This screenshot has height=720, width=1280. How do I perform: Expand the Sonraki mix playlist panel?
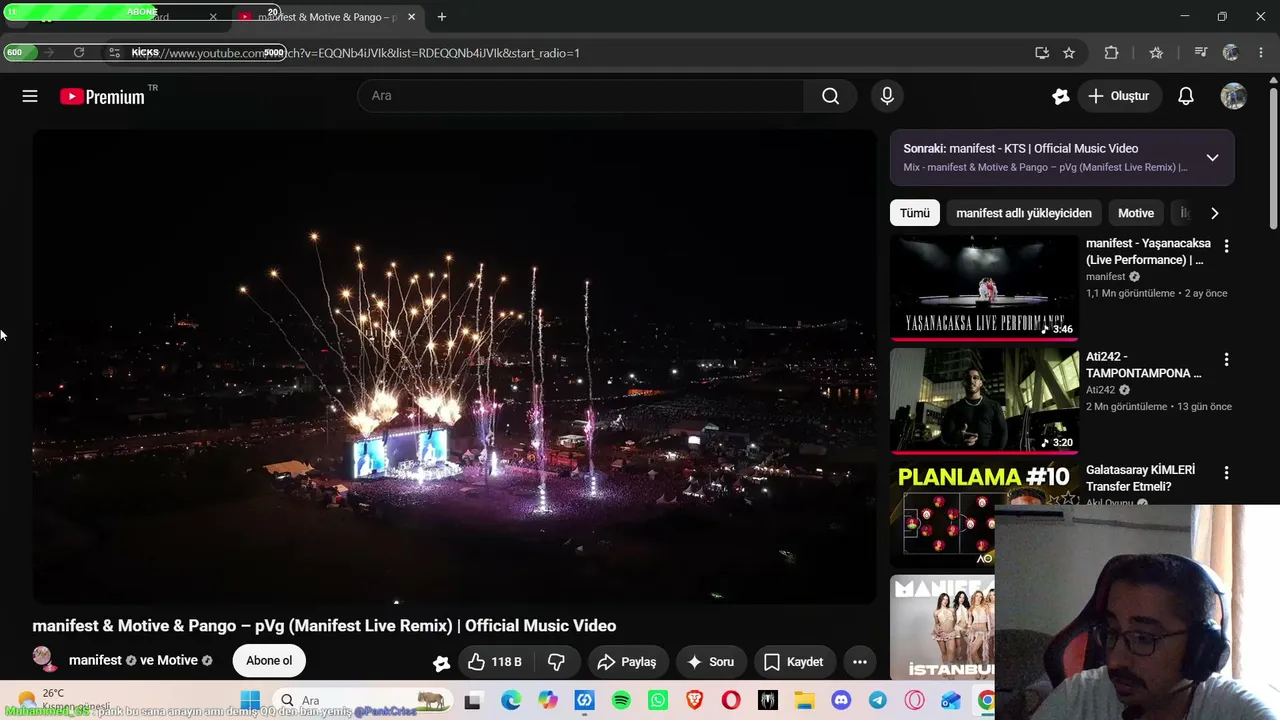pos(1212,158)
